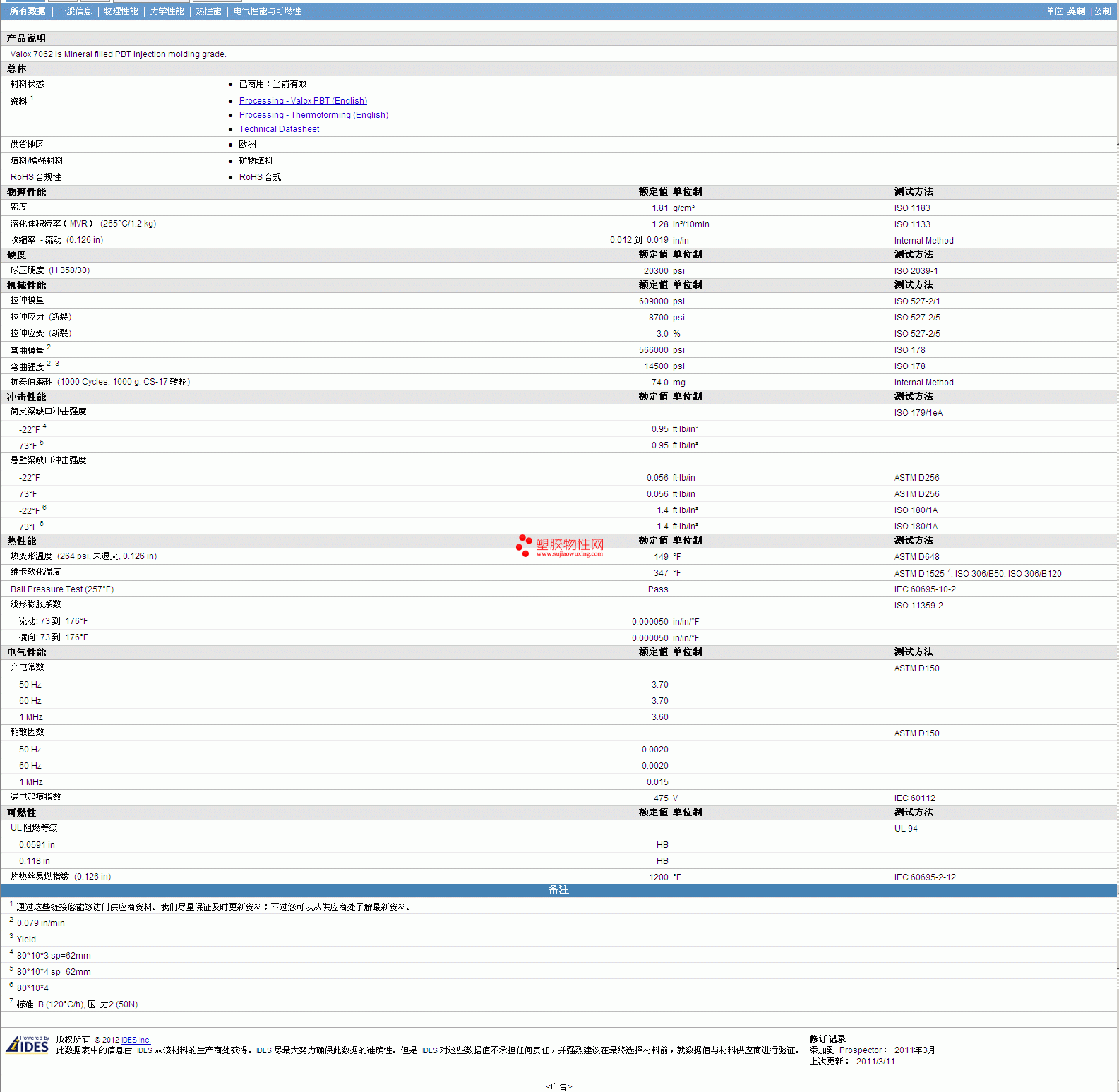Select the last updated date 2011/3/11
This screenshot has width=1119, height=1092.
tap(875, 1062)
